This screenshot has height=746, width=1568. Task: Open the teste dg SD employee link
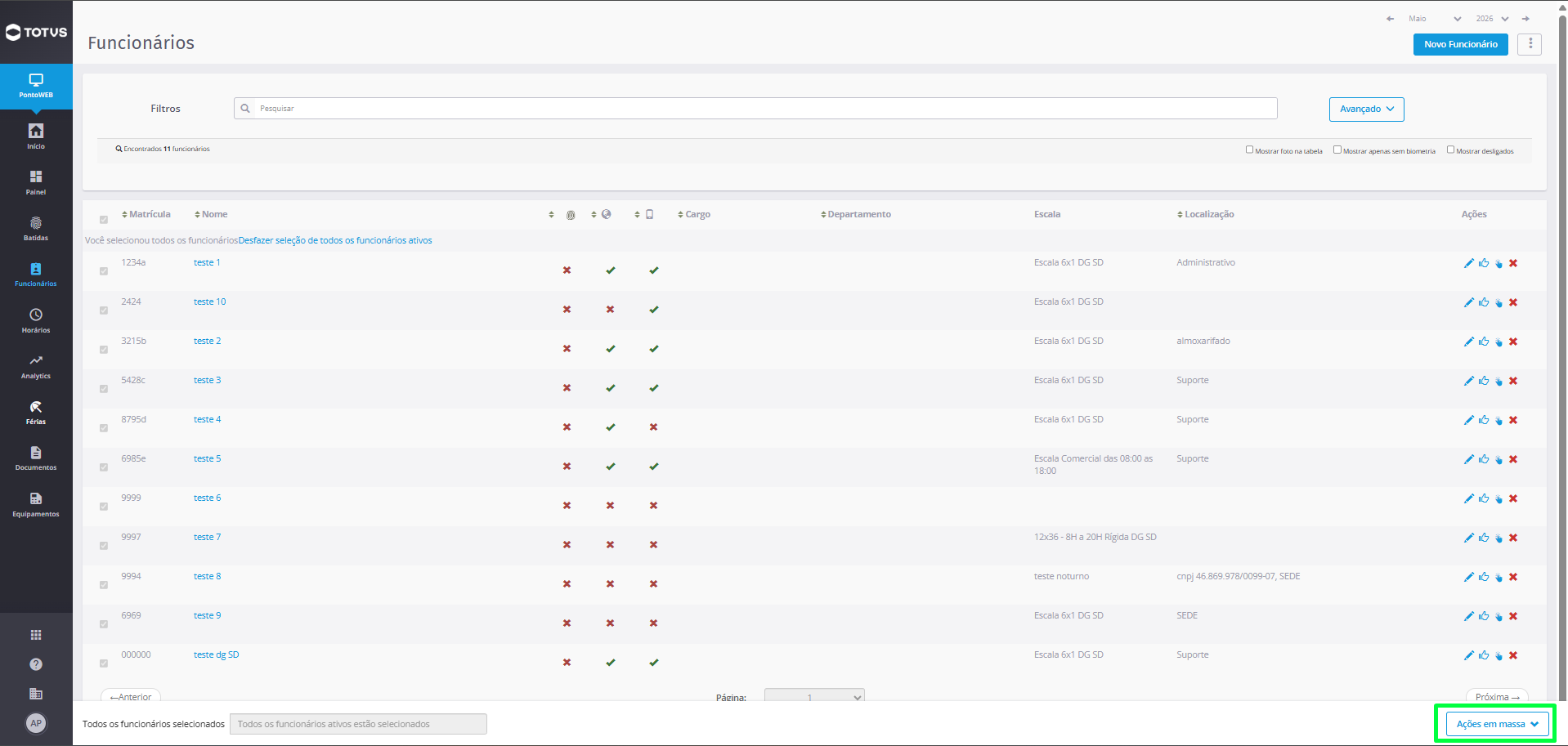(217, 654)
